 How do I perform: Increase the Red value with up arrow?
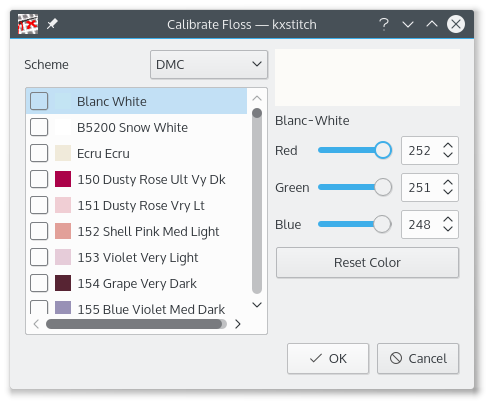(x=448, y=146)
